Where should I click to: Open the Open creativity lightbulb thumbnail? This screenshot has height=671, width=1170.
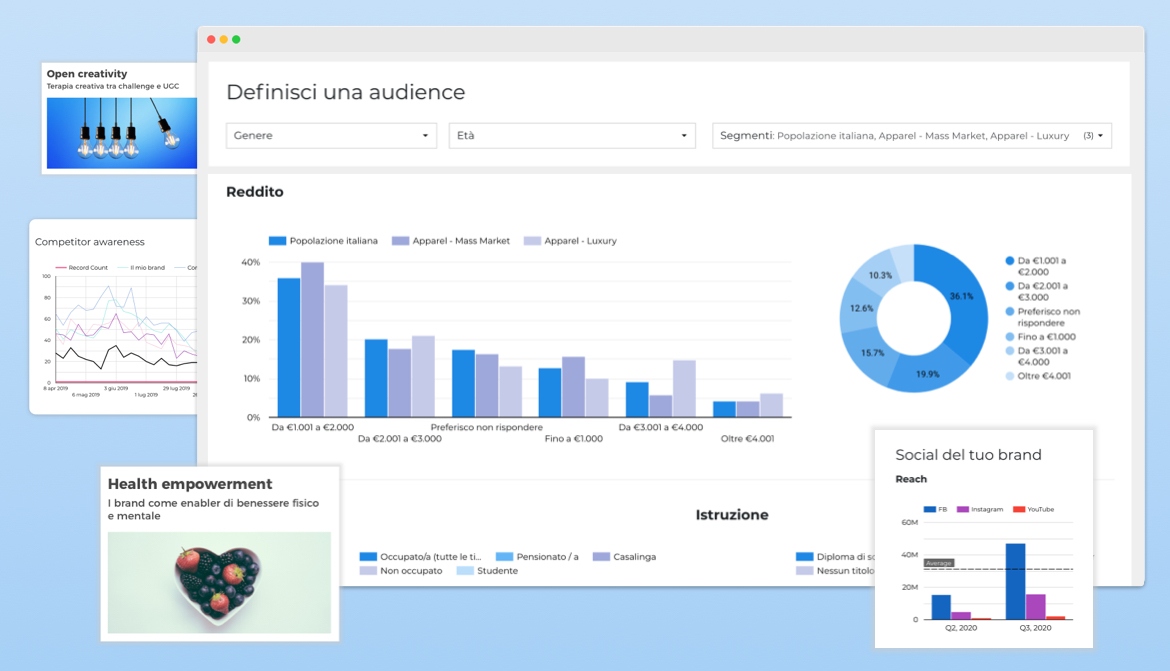click(121, 132)
